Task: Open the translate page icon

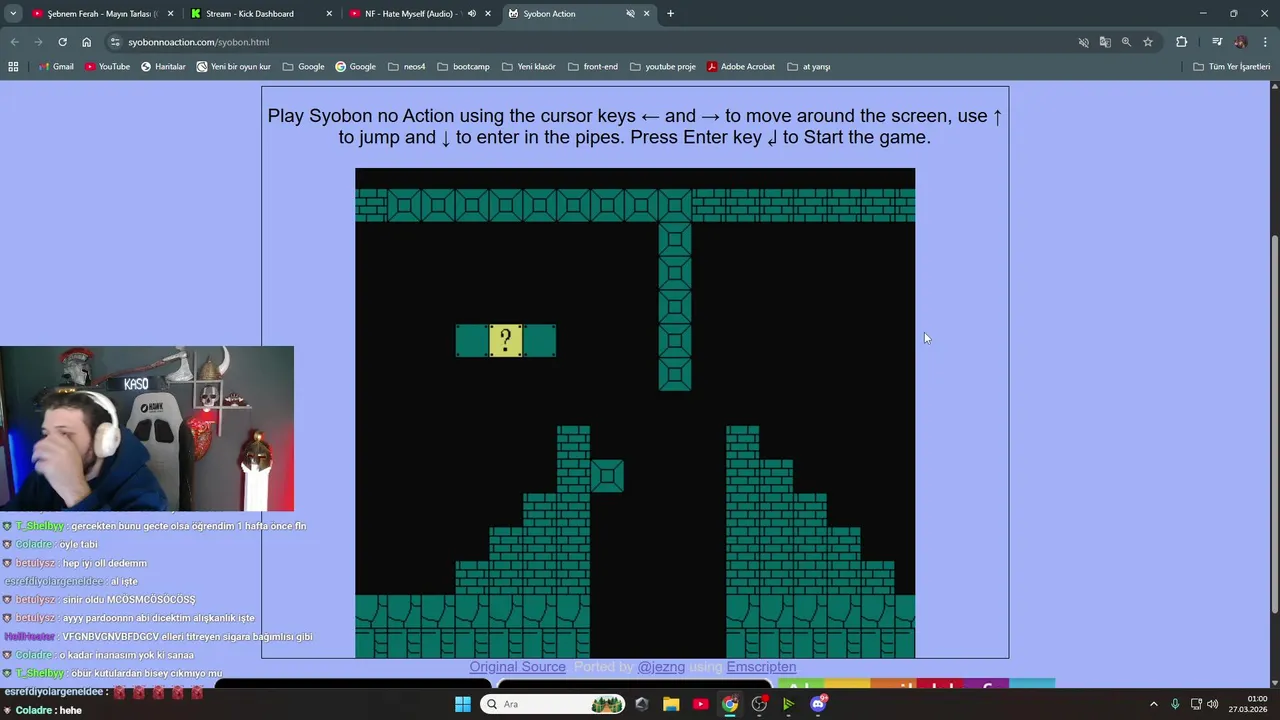Action: (1105, 42)
